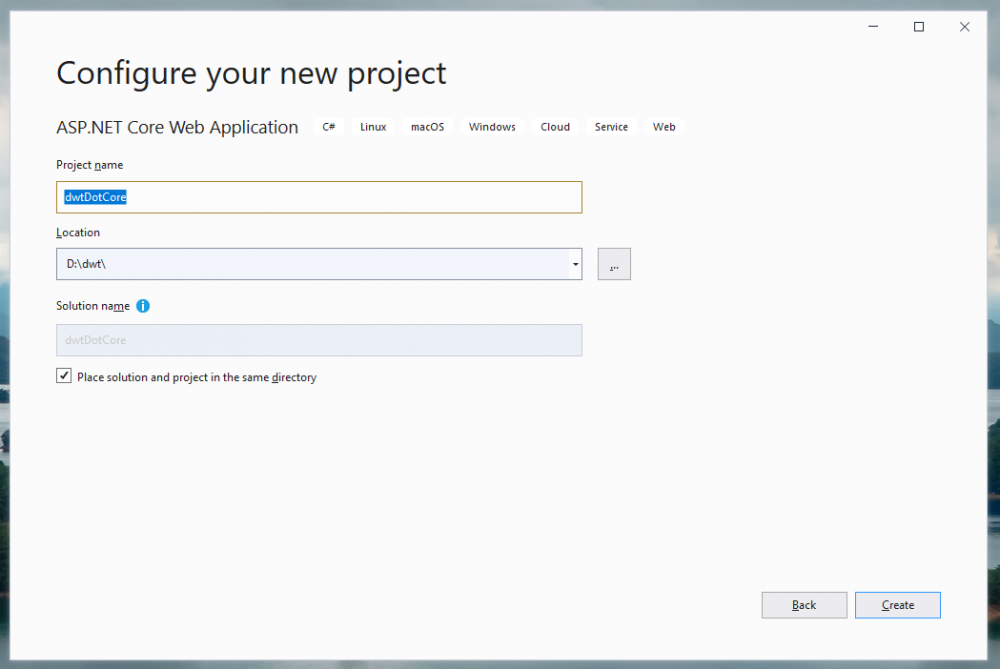
Task: Minimize the project configuration window
Action: (873, 27)
